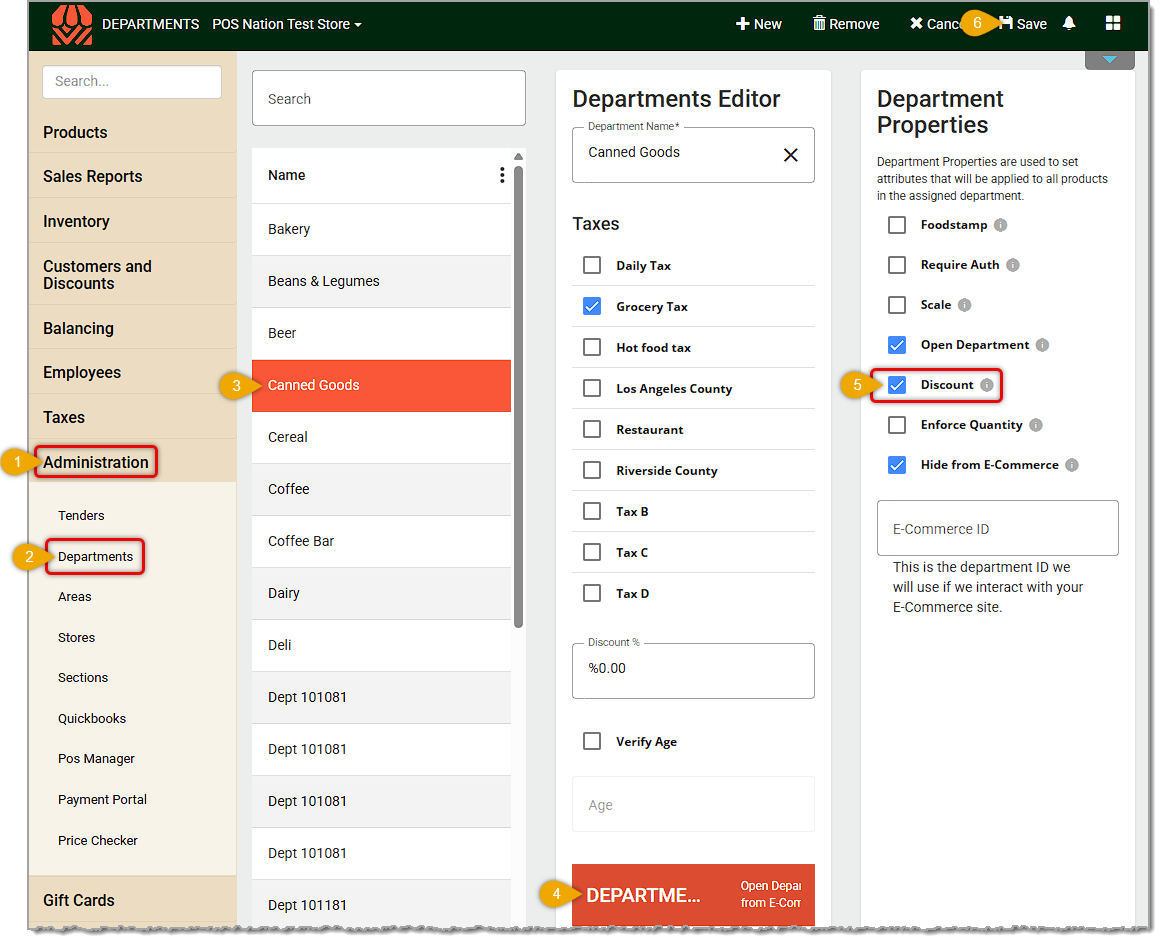Screen dimensions: 1160x943
Task: Click the plus New icon button
Action: [758, 24]
